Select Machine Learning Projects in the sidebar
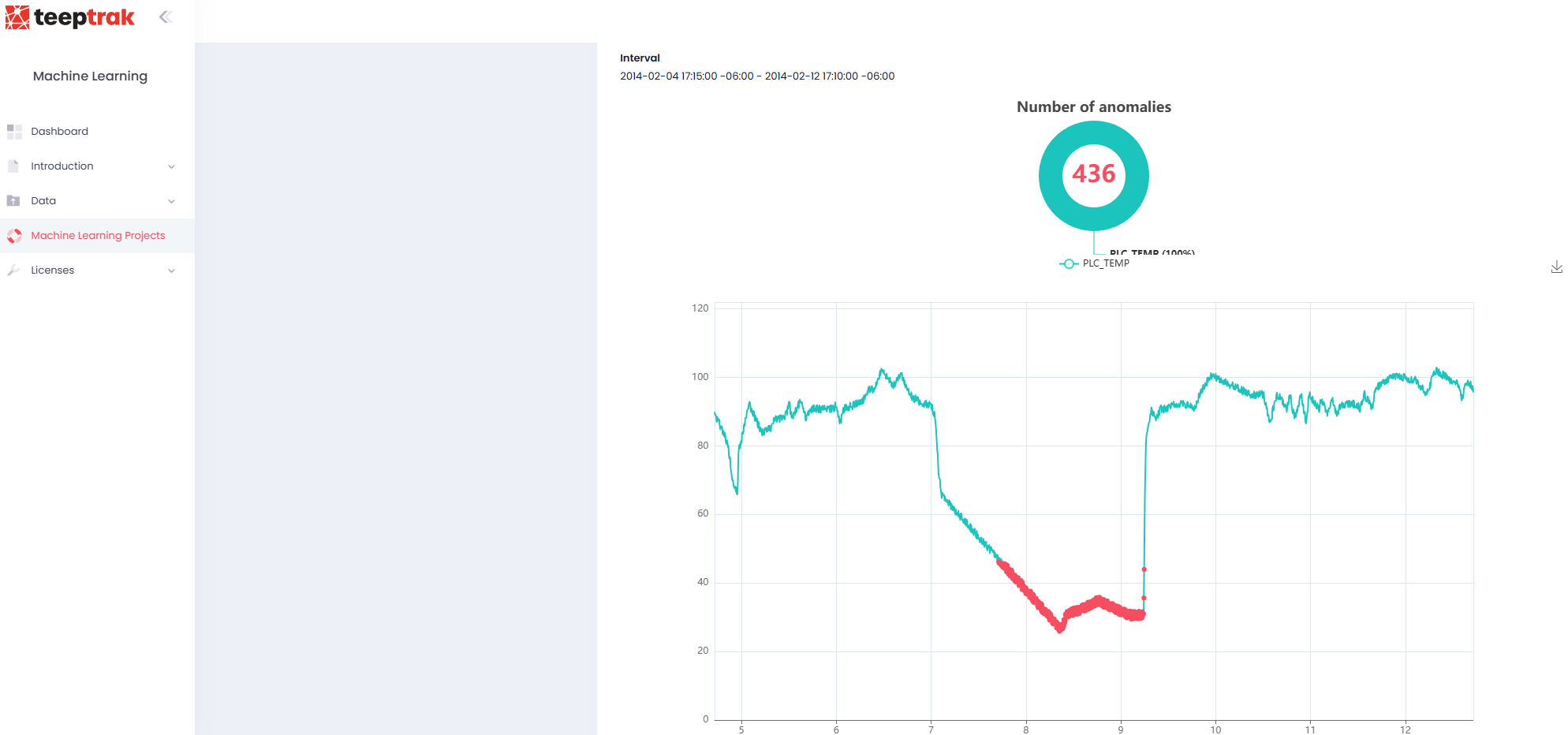This screenshot has width=1568, height=735. (x=98, y=235)
